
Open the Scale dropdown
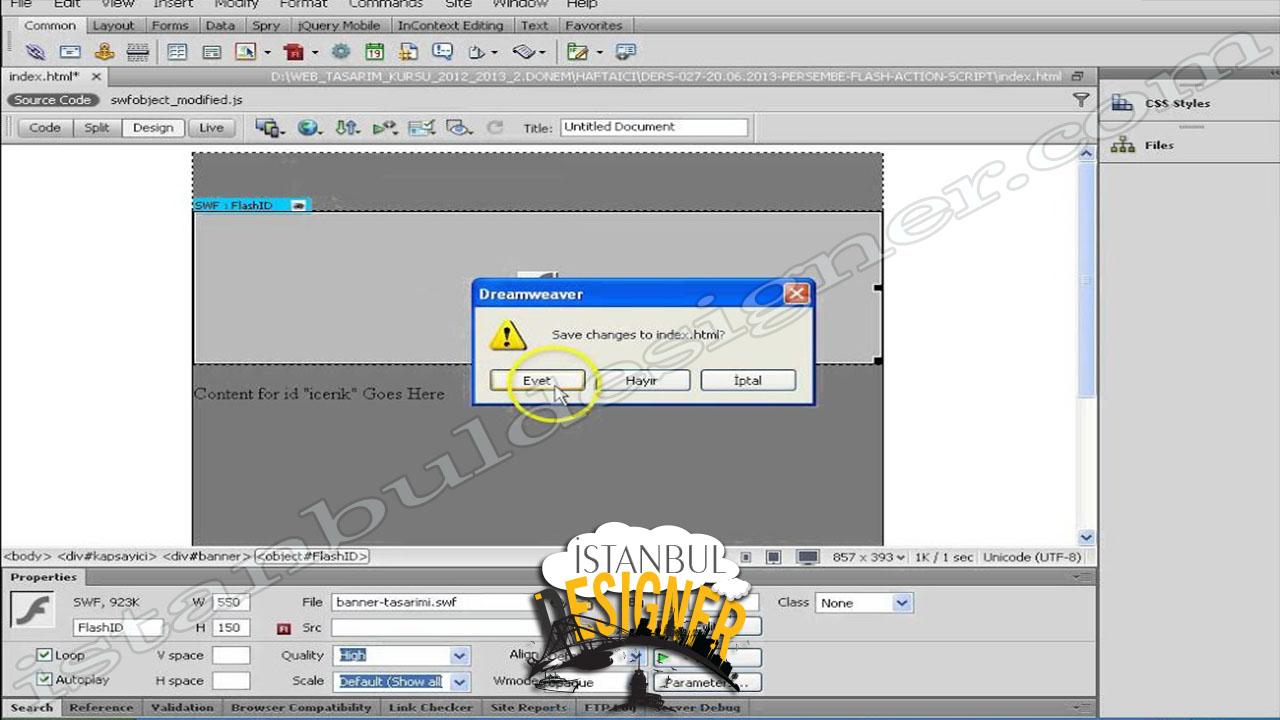pos(460,682)
